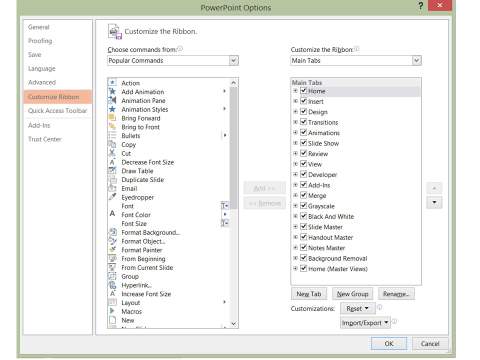Select the Animation Styles star icon

112,109
